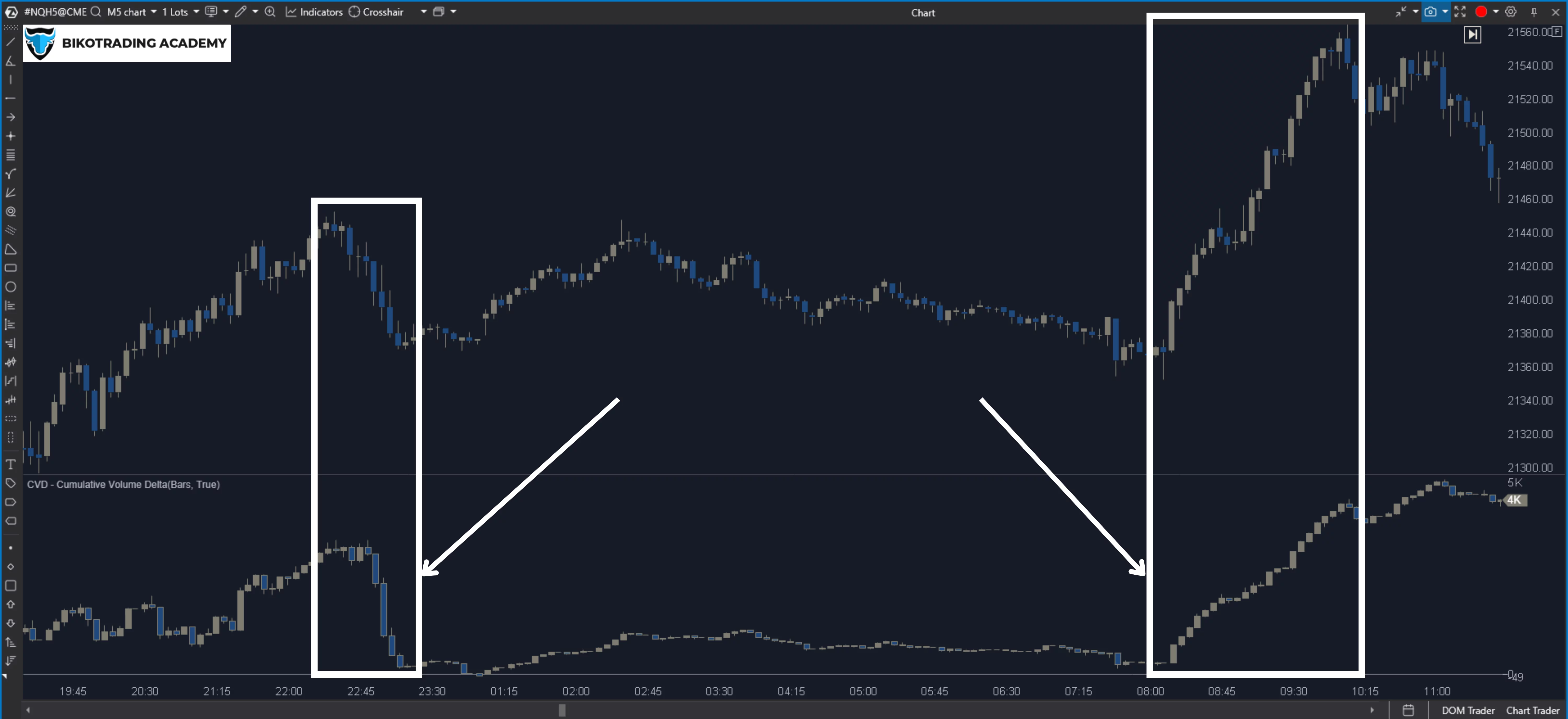1568x719 pixels.
Task: Select the arrow ray tool
Action: [10, 117]
